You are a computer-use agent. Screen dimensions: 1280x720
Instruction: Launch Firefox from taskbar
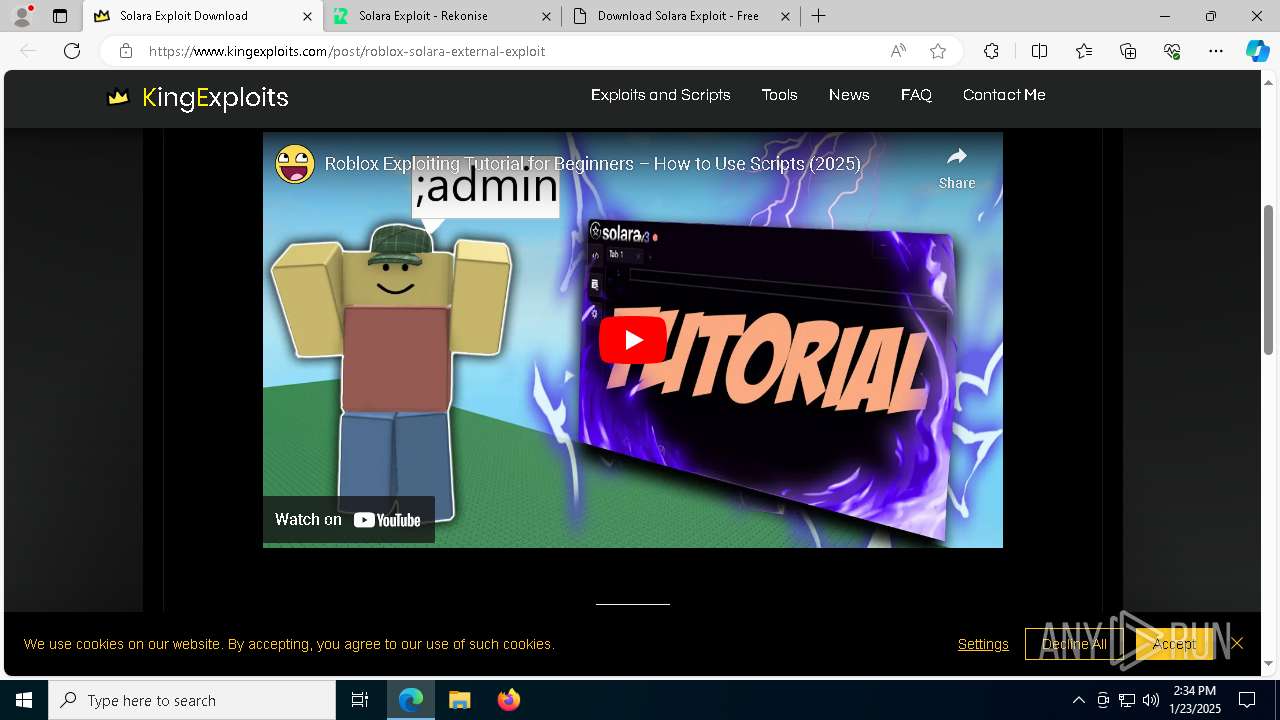(x=509, y=700)
